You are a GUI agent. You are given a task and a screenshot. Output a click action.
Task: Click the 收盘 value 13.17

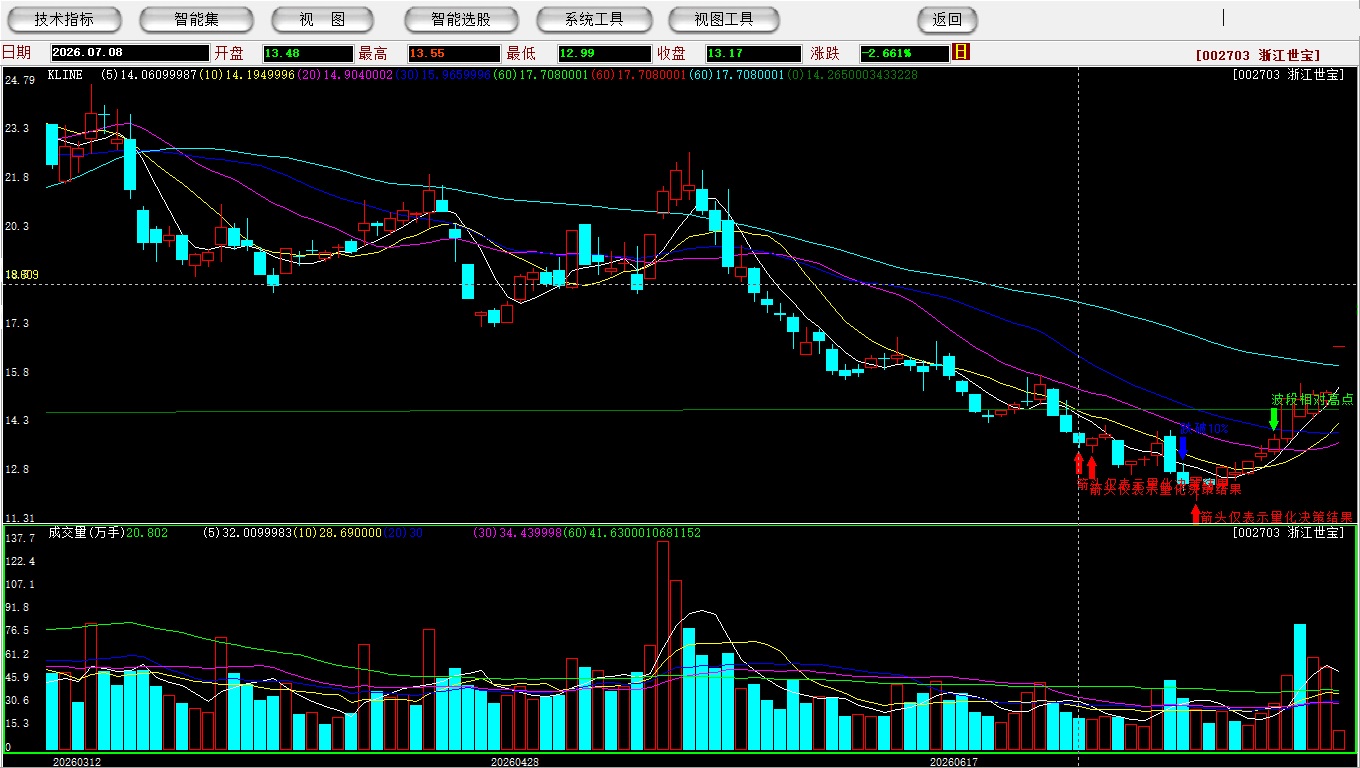(752, 53)
